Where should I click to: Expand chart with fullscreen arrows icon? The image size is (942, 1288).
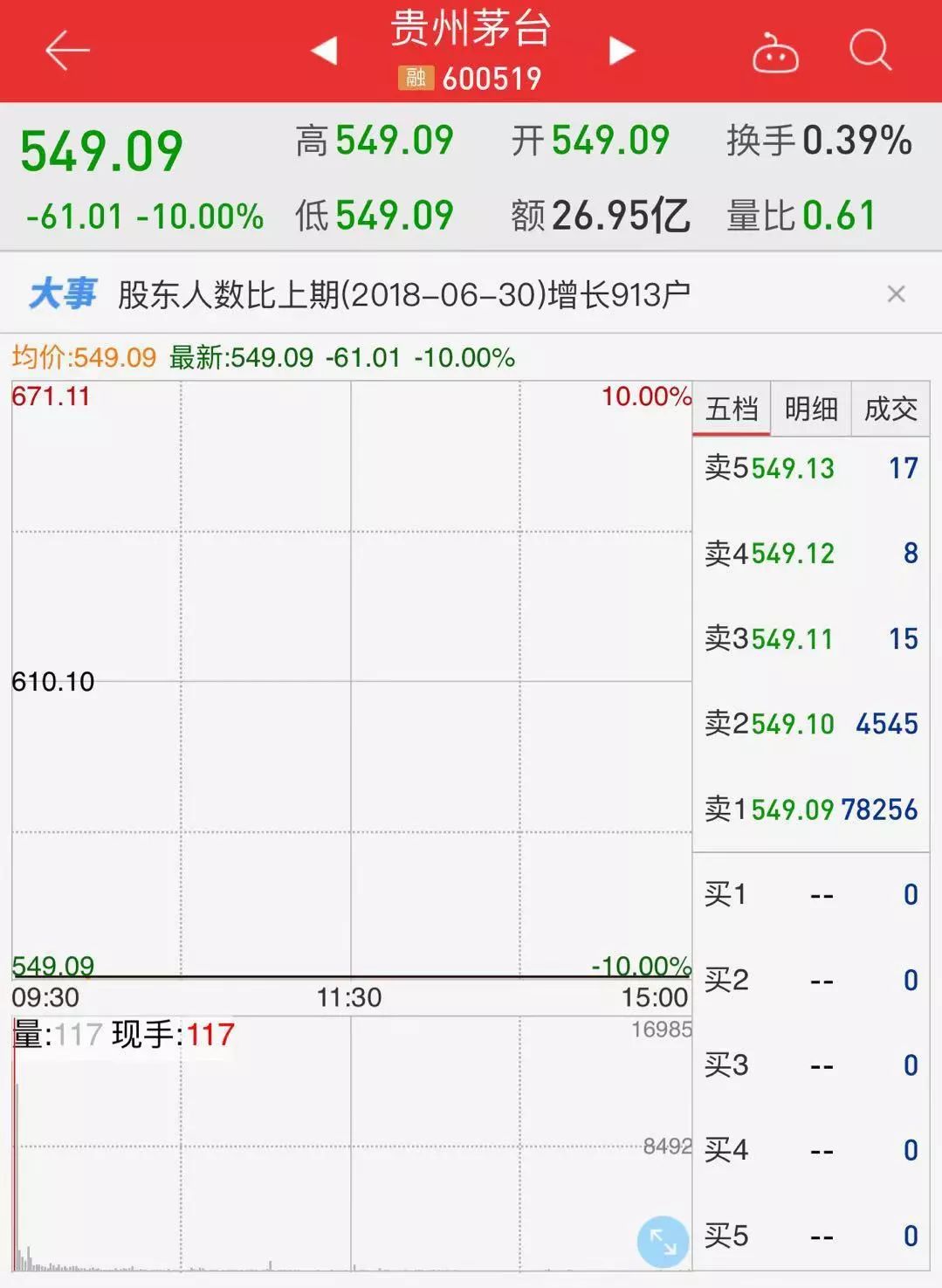pyautogui.click(x=663, y=1241)
